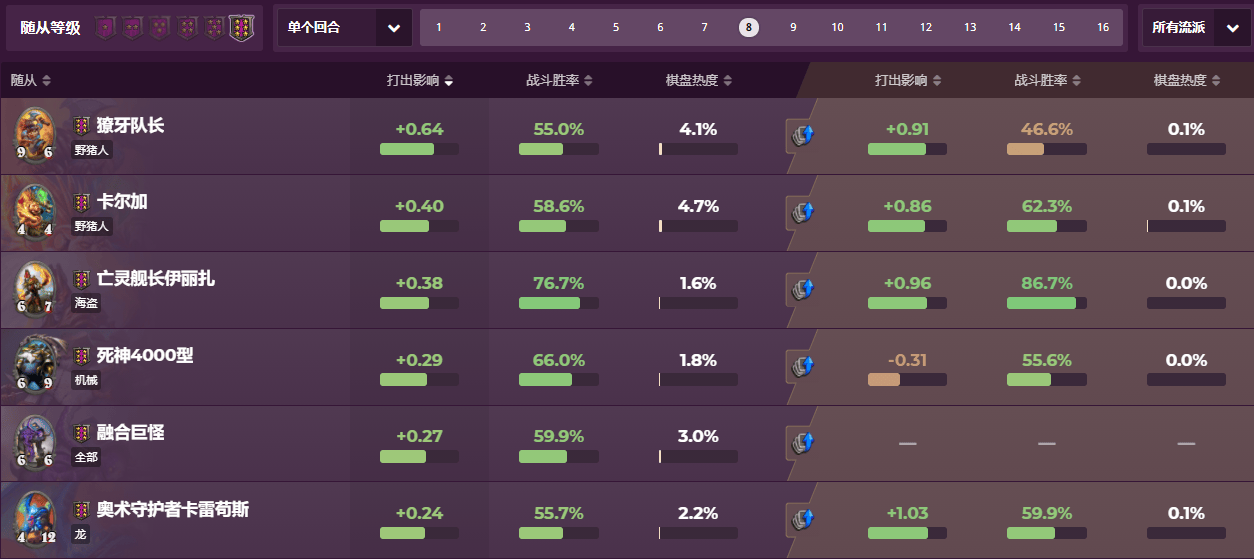Open the 单个回合 dropdown

coord(345,28)
